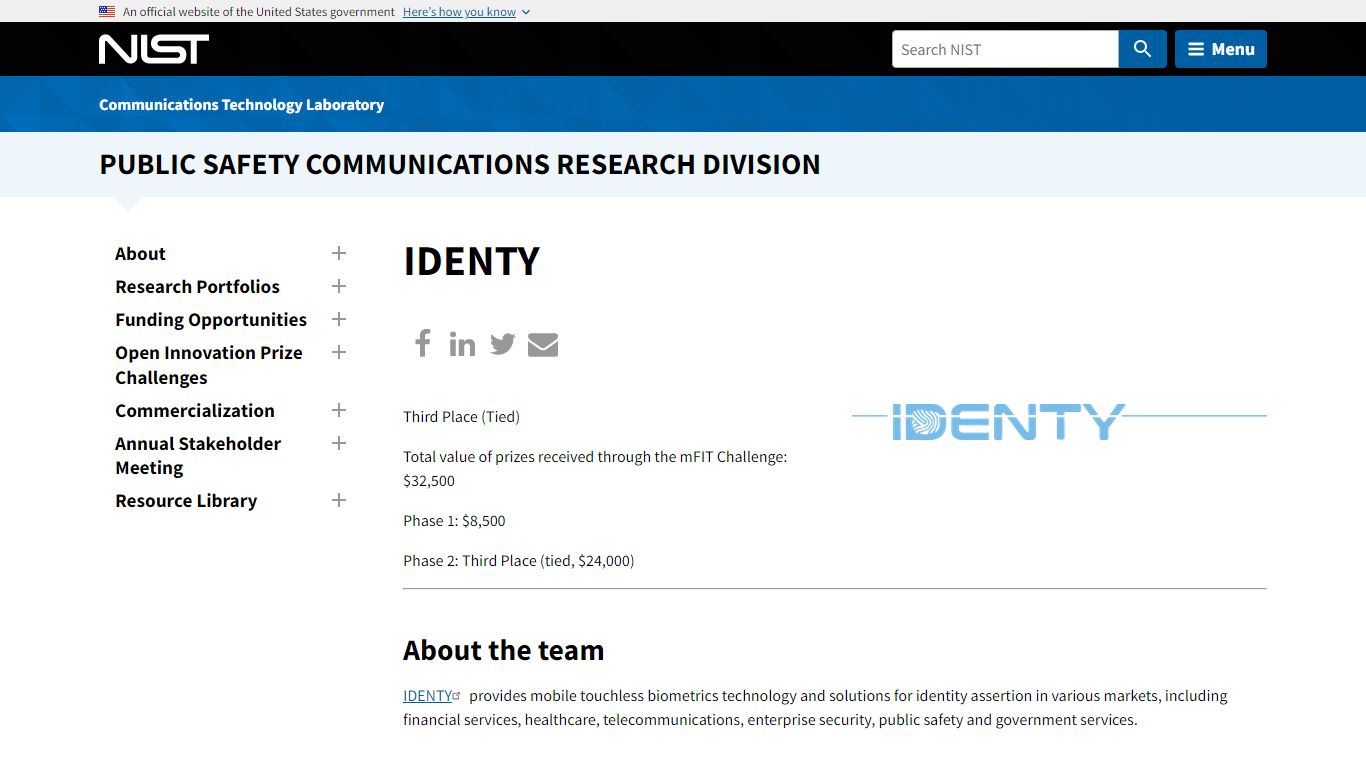Go to Communications Technology Laboratory
1366x768 pixels.
pyautogui.click(x=241, y=104)
